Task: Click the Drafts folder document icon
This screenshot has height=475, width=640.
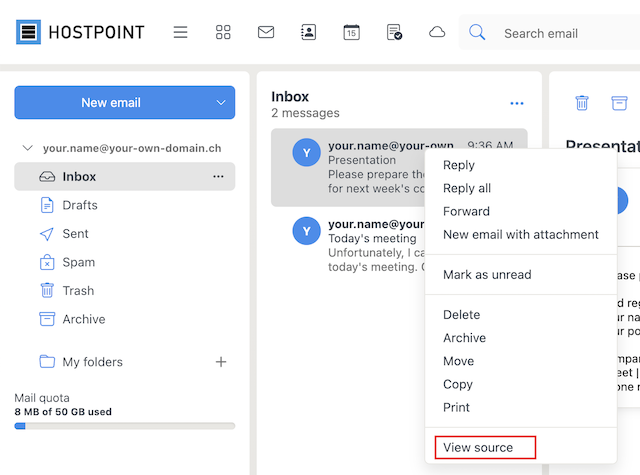Action: [47, 205]
